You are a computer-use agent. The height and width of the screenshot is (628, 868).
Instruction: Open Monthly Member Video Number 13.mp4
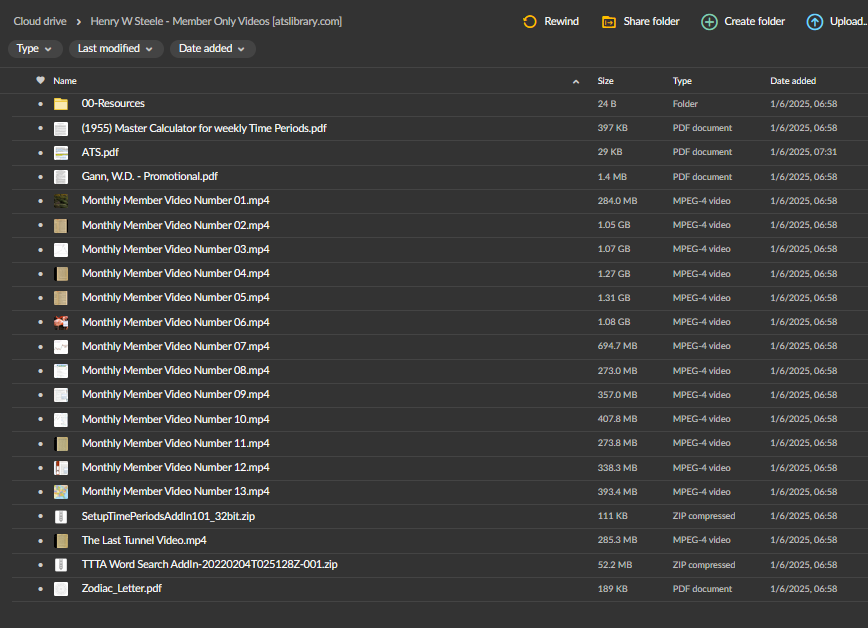[x=175, y=492]
